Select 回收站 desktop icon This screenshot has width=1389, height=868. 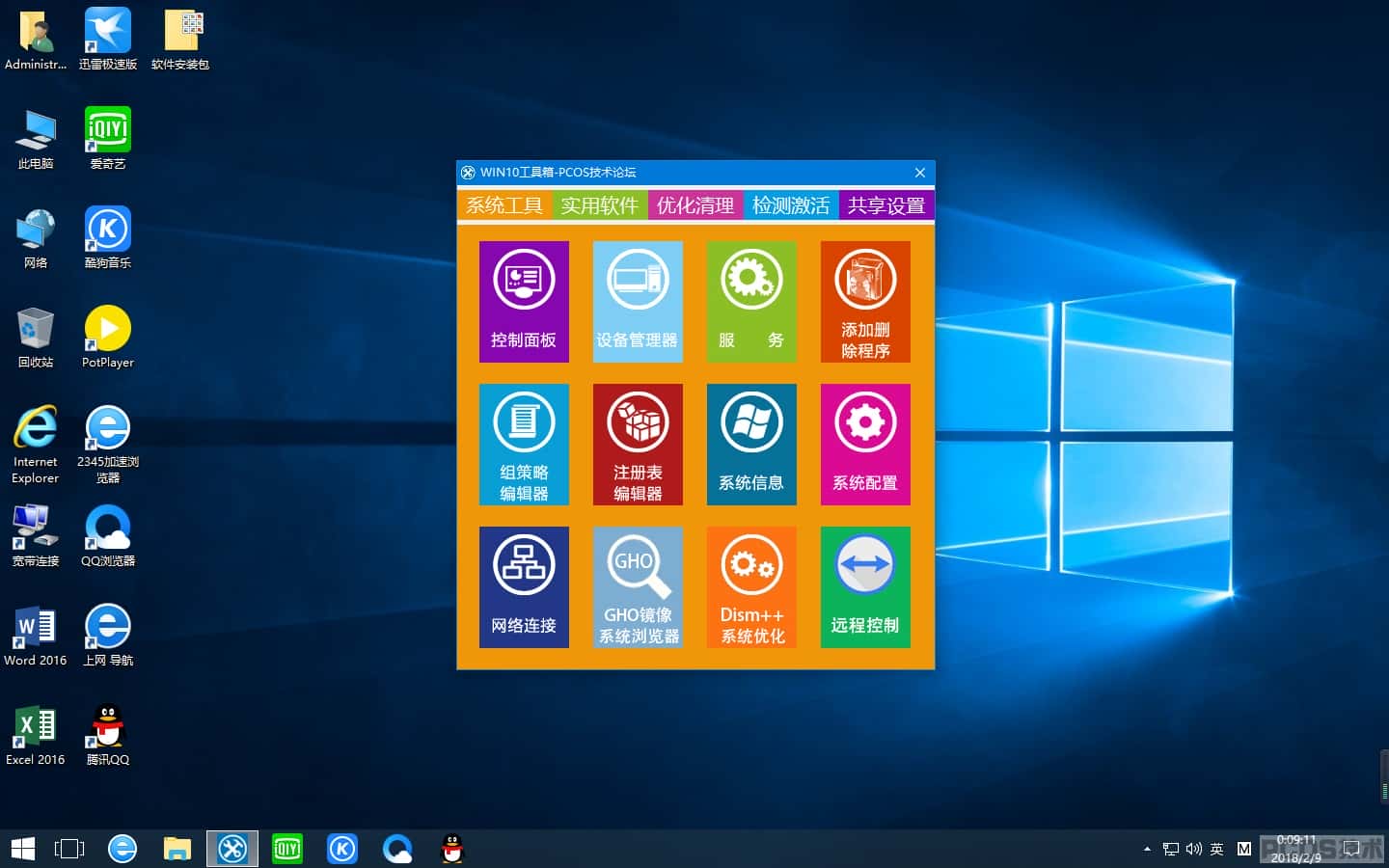[x=36, y=337]
